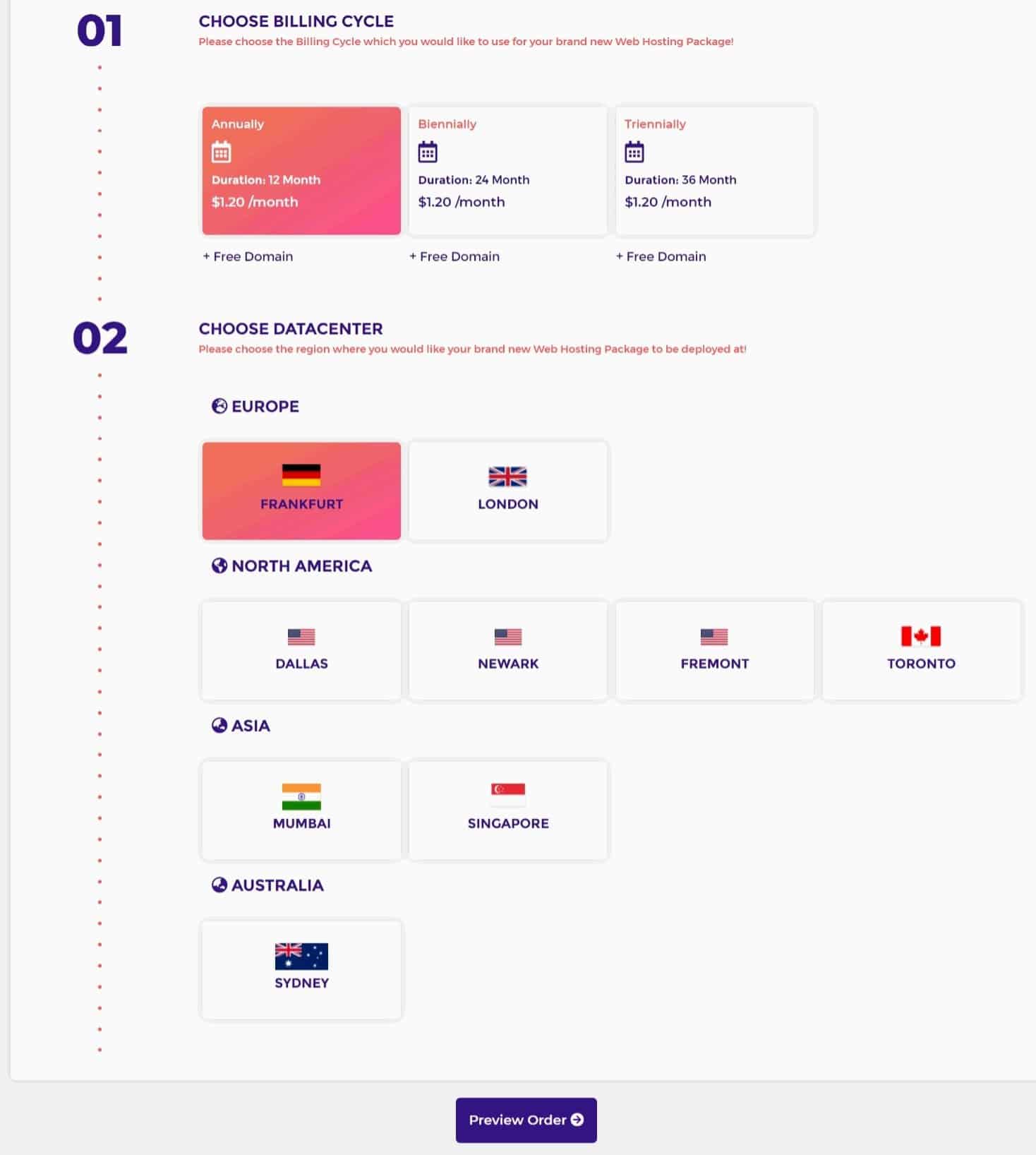1036x1155 pixels.
Task: Click the German flag on Frankfurt
Action: (x=301, y=475)
